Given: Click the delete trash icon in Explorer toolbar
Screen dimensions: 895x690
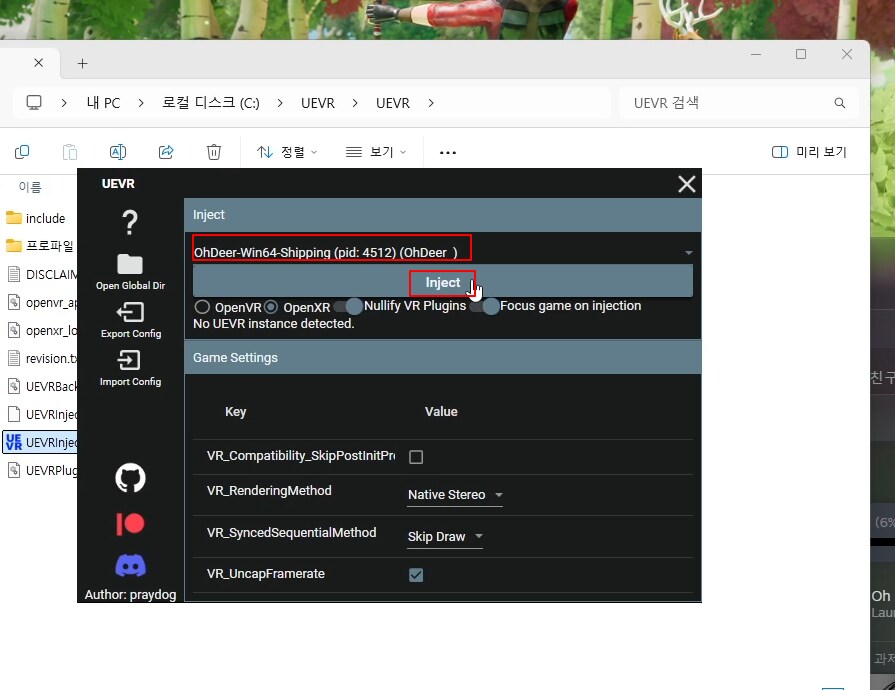Looking at the screenshot, I should (x=213, y=152).
